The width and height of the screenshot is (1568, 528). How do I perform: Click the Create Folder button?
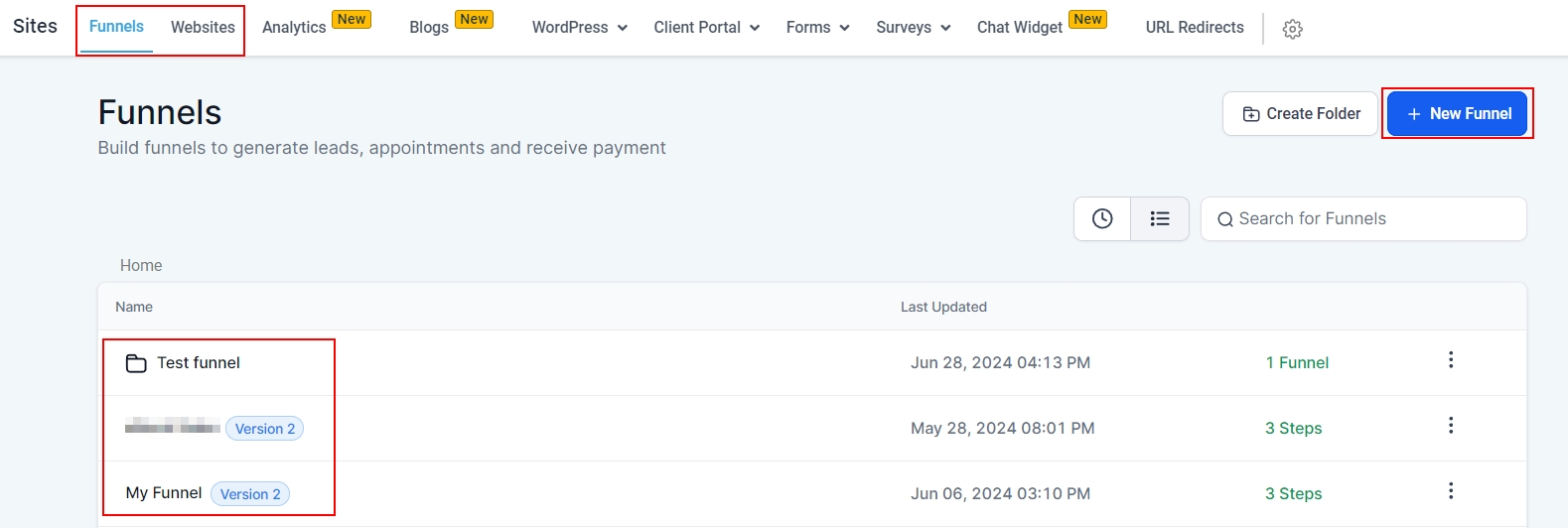[x=1300, y=114]
